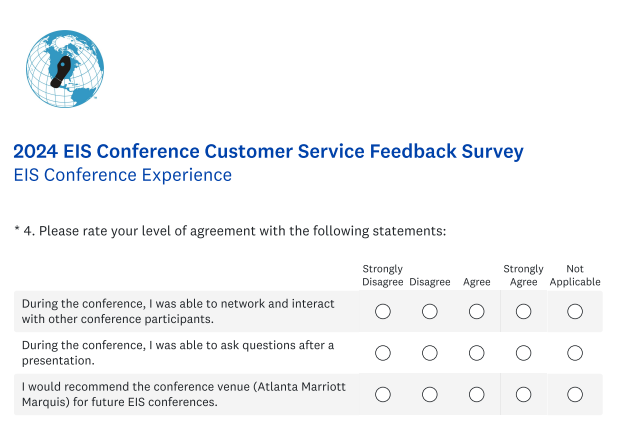Select Agree for recommending conference venue
This screenshot has height=426, width=622.
click(x=476, y=394)
